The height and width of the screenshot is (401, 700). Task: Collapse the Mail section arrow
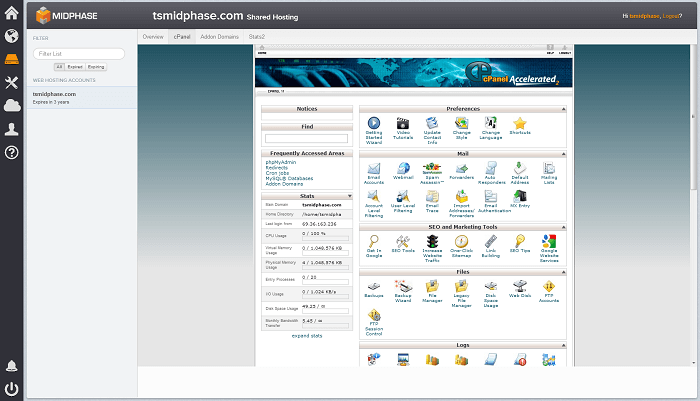(x=563, y=154)
